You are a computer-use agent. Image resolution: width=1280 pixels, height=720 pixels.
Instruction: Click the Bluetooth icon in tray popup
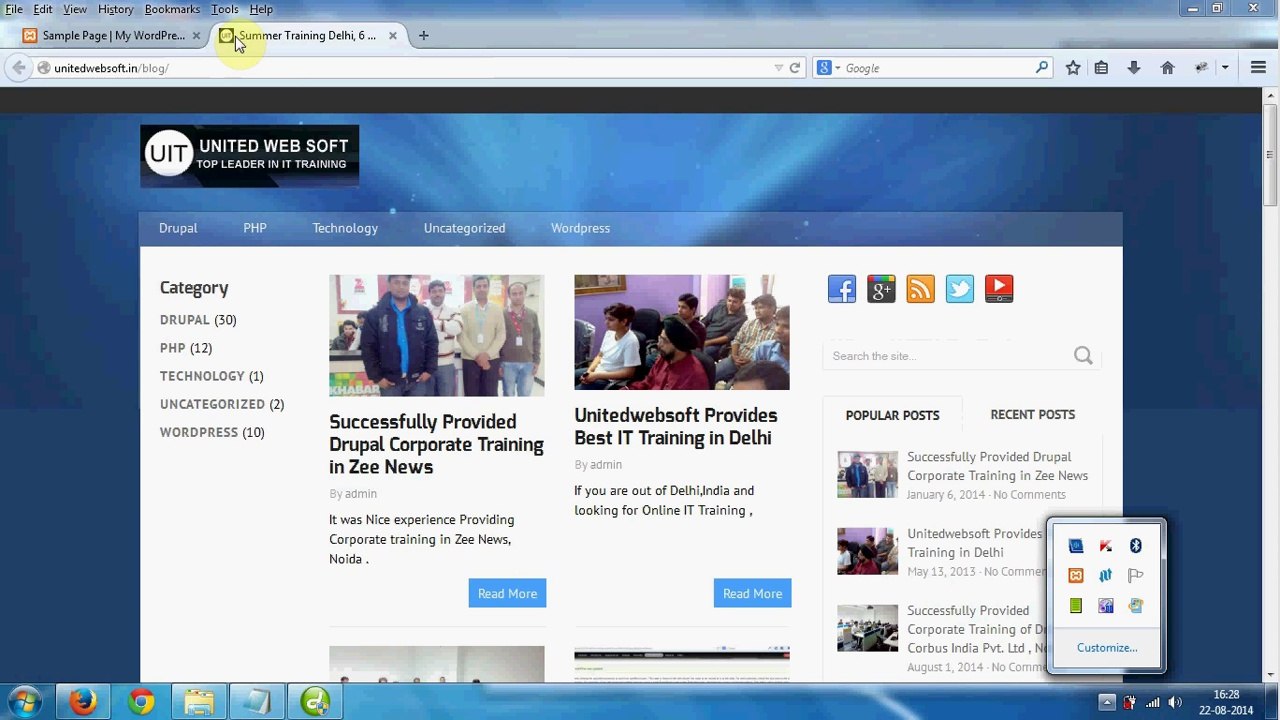click(1136, 545)
